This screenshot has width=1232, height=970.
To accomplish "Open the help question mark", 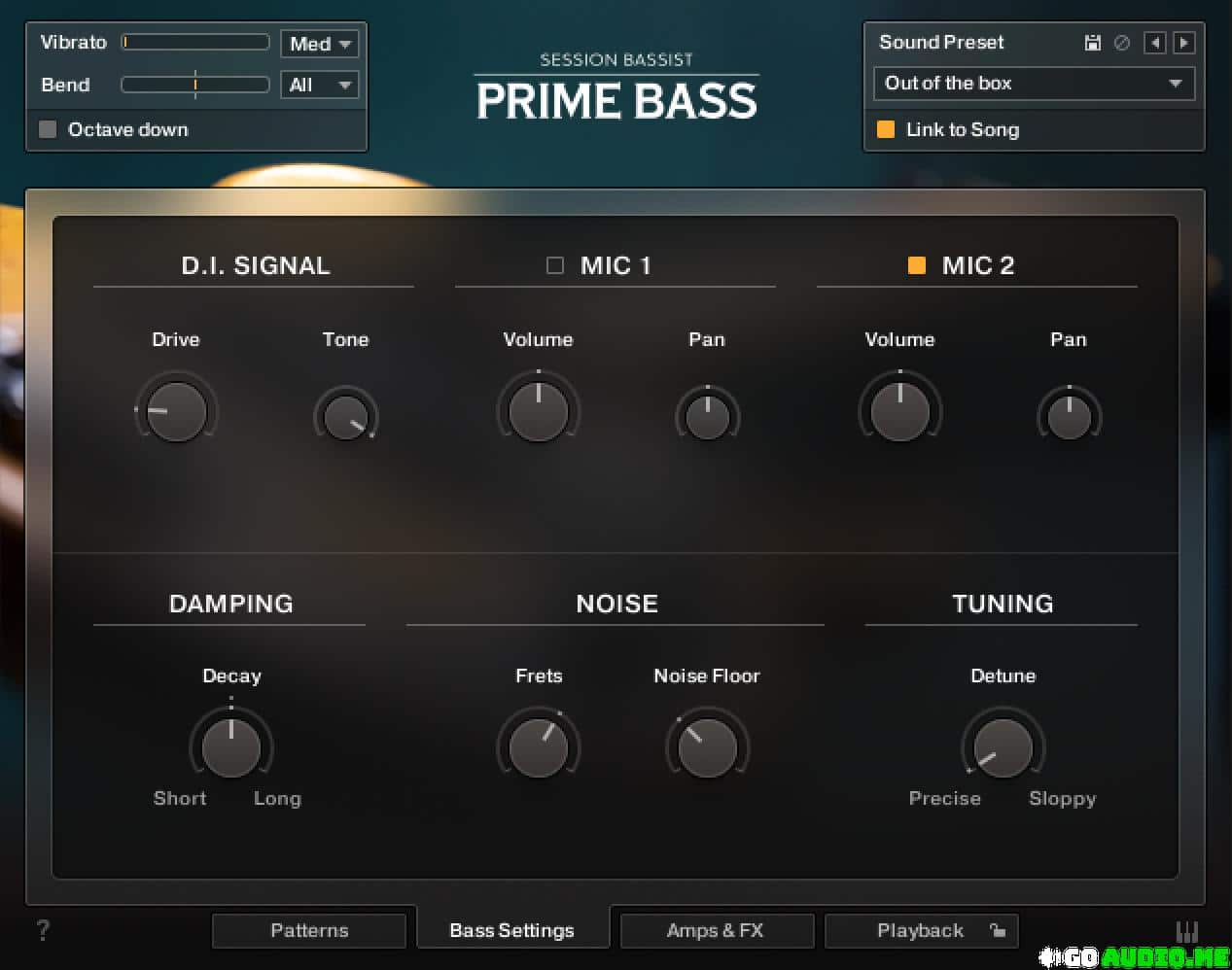I will [x=43, y=930].
